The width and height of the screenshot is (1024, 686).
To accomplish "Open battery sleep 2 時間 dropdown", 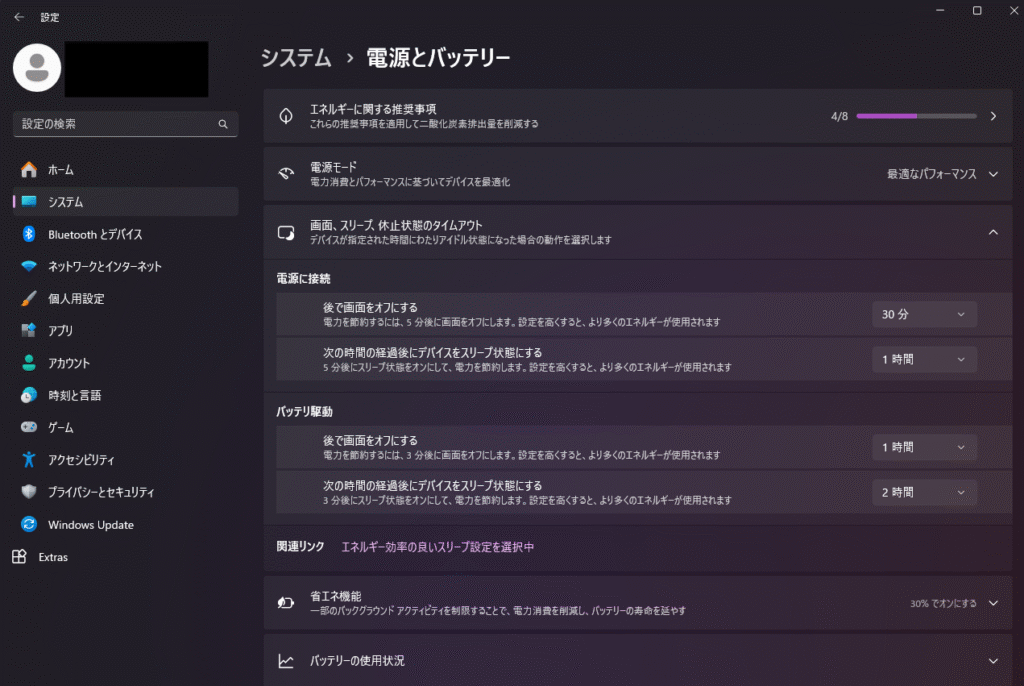I will (924, 492).
